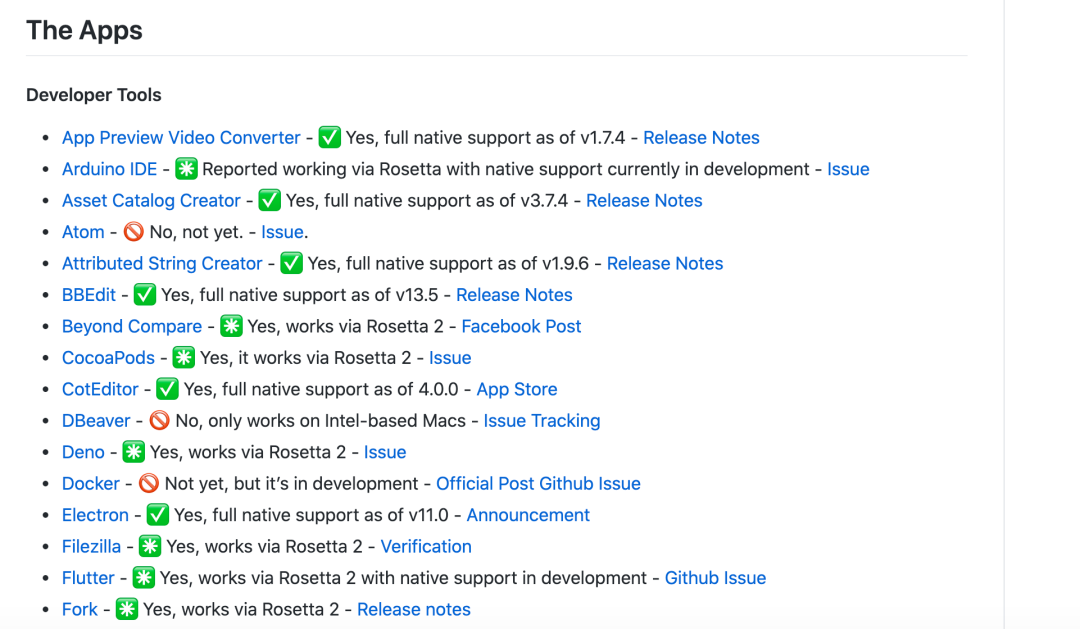Open the Issue link in Atom row
The image size is (1080, 629).
[x=282, y=232]
